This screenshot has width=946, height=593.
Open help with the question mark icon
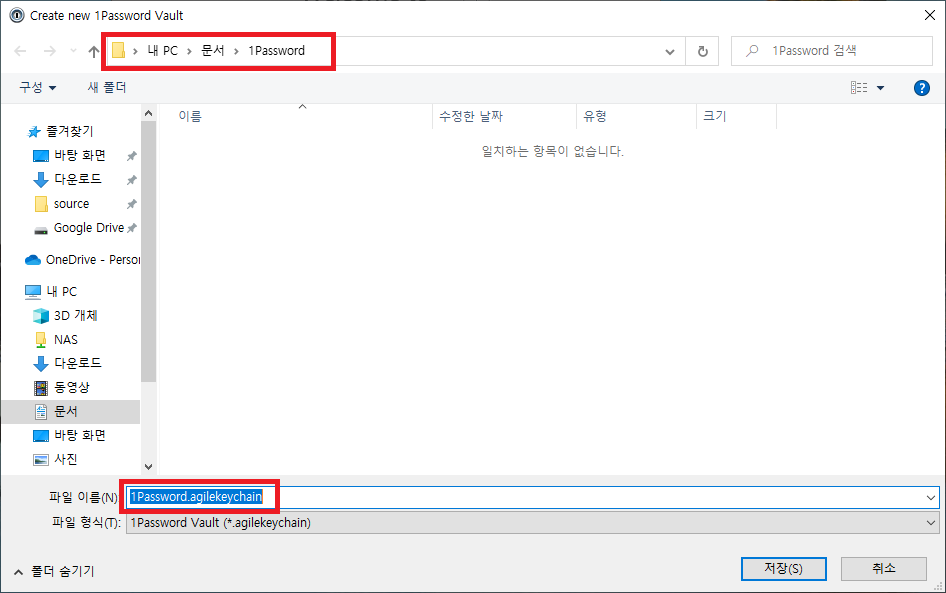[x=921, y=88]
